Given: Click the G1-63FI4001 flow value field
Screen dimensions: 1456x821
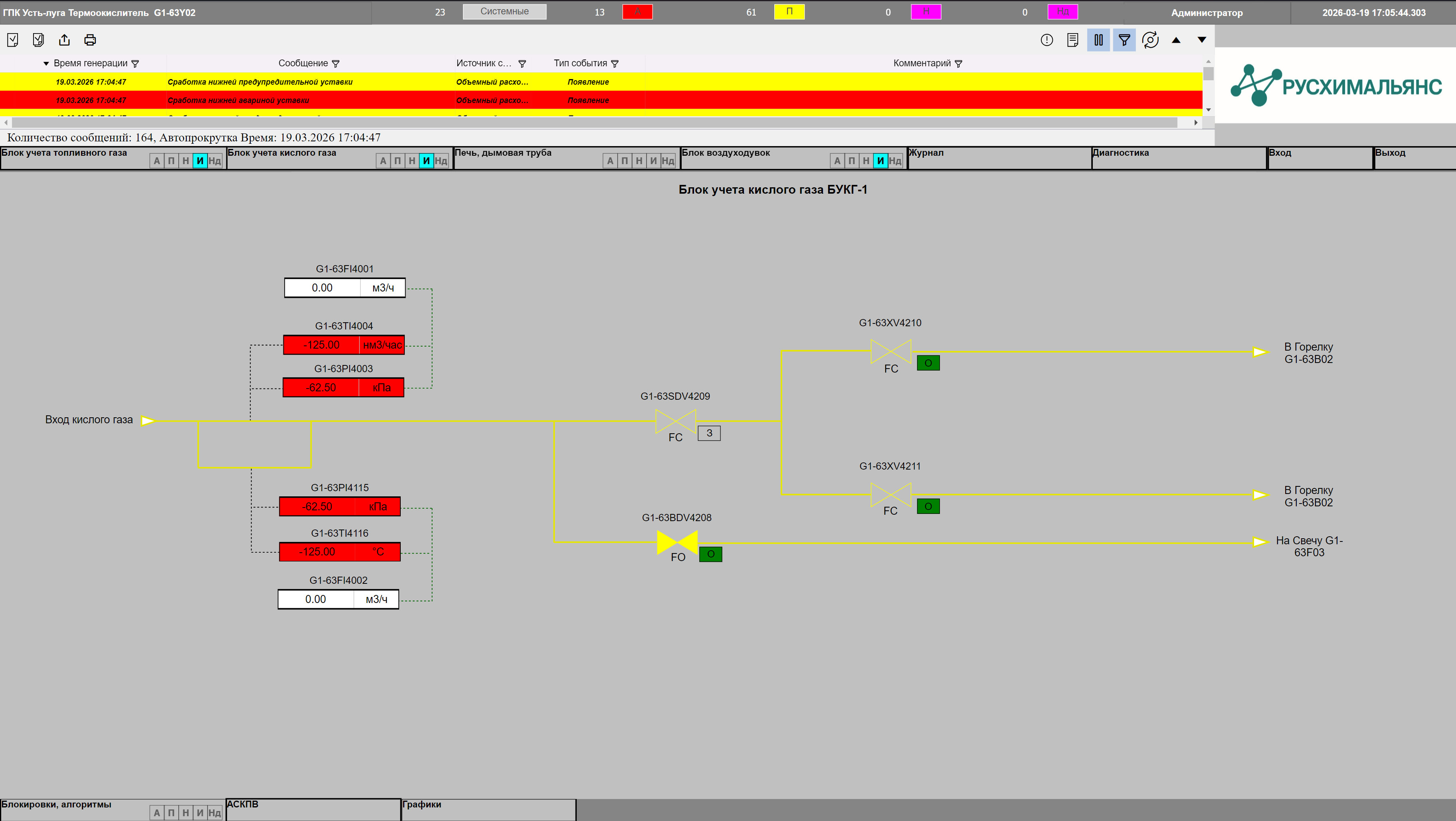Looking at the screenshot, I should coord(345,288).
